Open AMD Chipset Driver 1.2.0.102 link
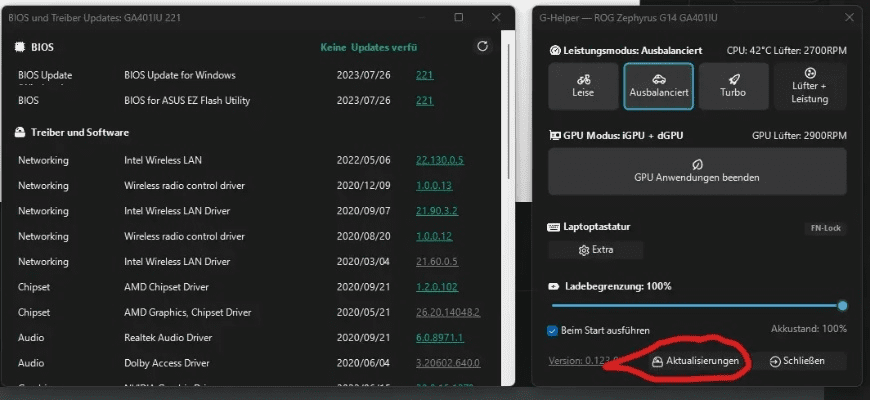 [437, 287]
